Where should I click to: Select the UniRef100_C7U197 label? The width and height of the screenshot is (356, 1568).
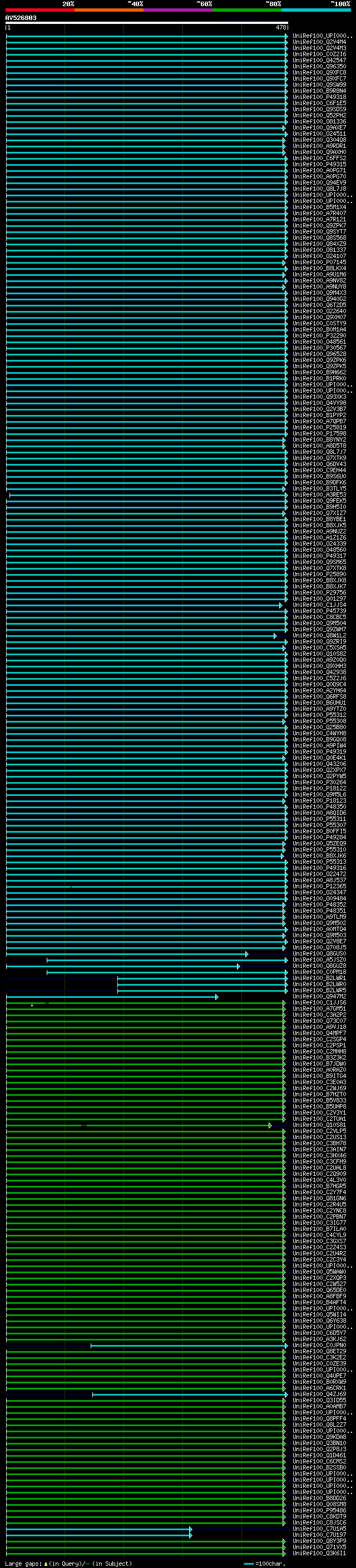click(319, 1535)
